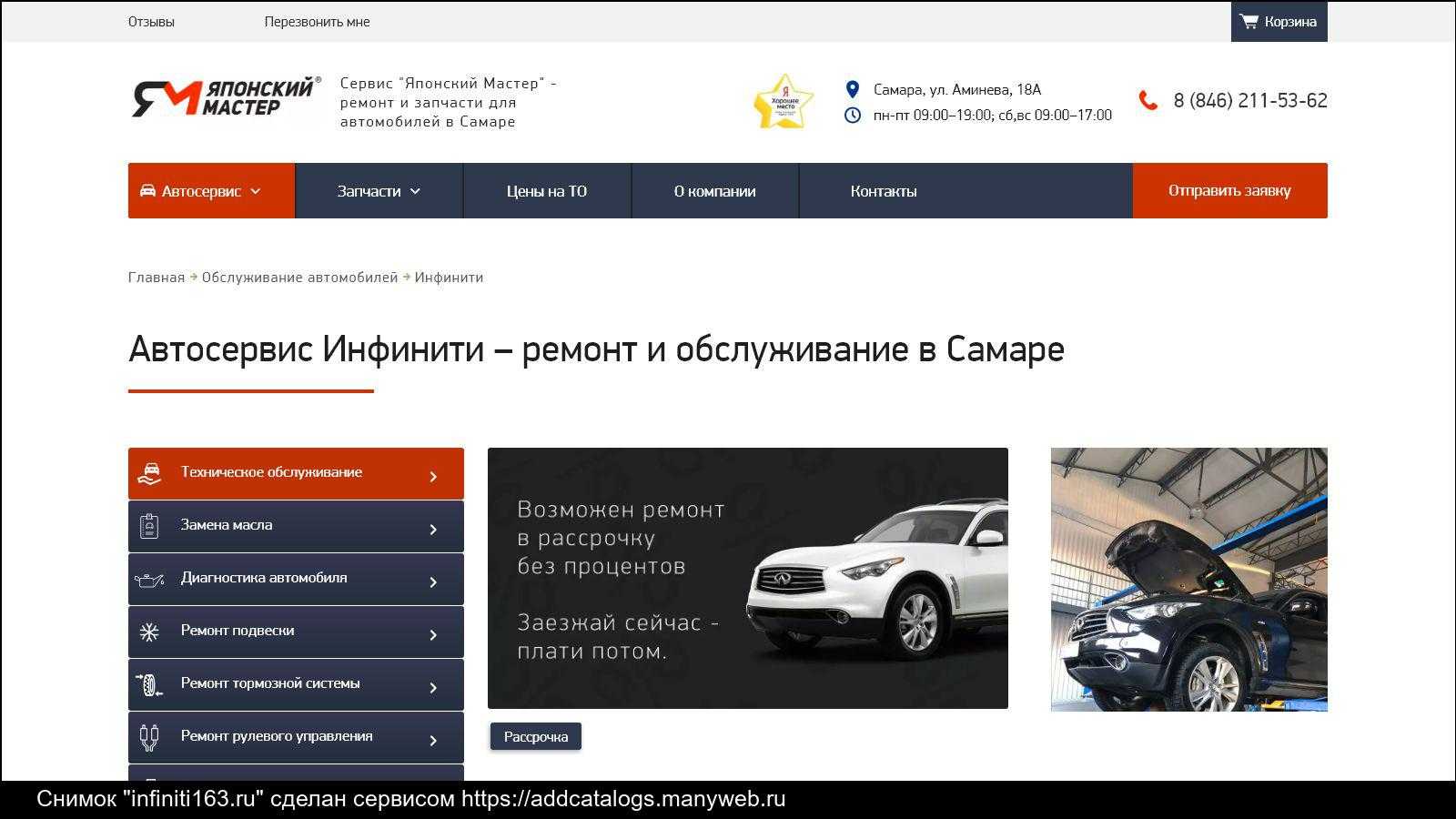The image size is (1456, 819).
Task: Call the 8 (846) 211-53-62 number
Action: (x=1250, y=100)
